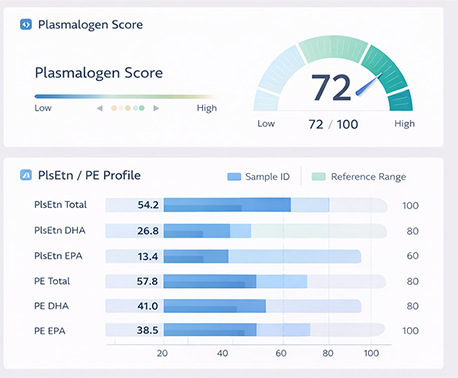Click the PlsEtn / PE Profile title

(x=89, y=175)
